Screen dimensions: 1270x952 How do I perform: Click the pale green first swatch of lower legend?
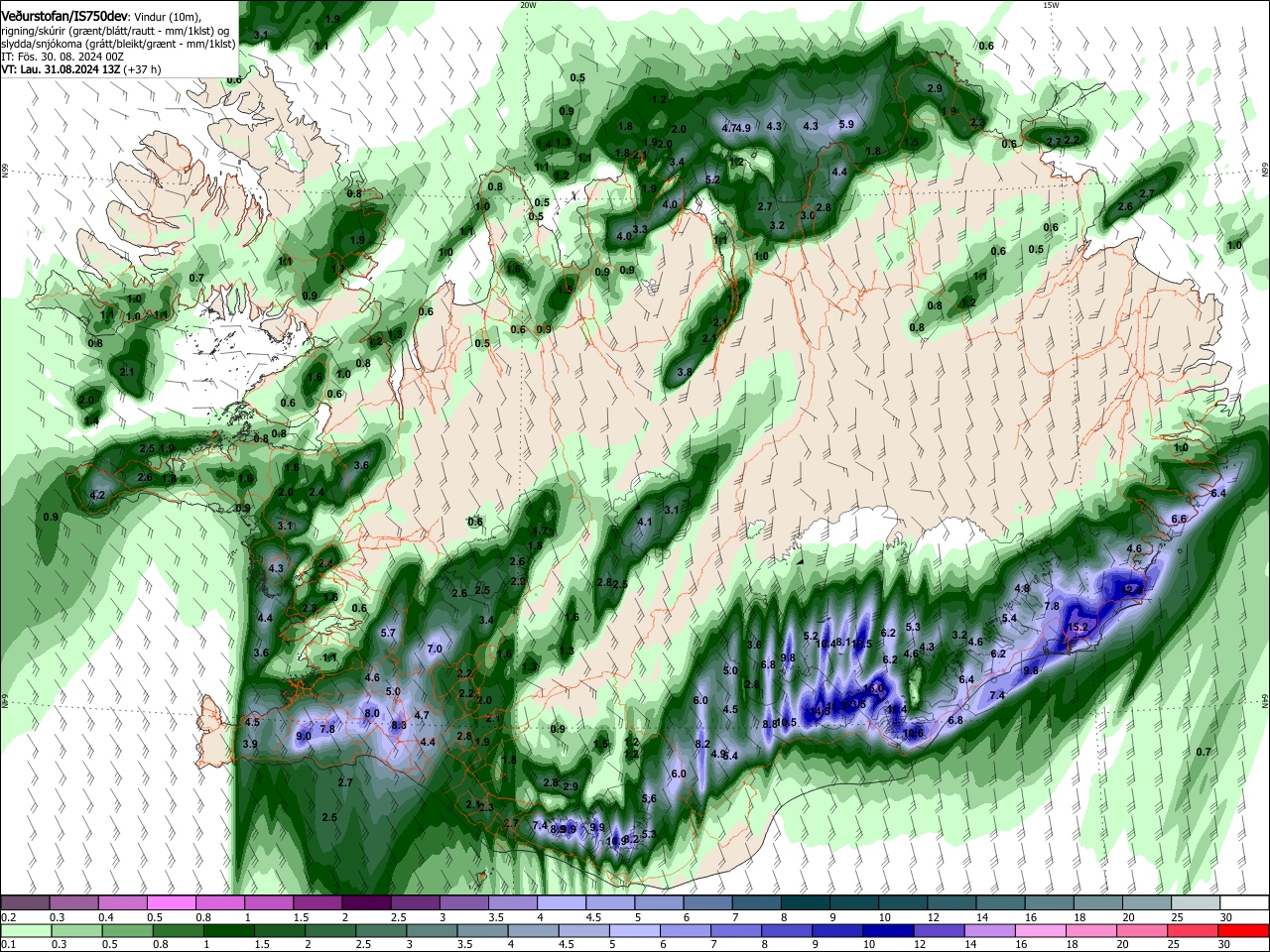click(25, 930)
